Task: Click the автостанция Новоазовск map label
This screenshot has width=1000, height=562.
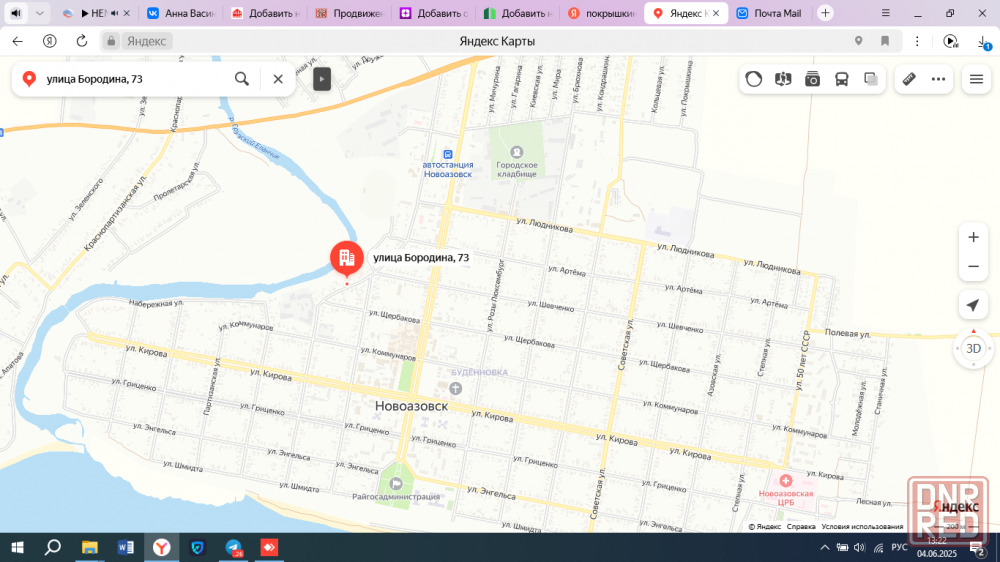Action: coord(448,169)
